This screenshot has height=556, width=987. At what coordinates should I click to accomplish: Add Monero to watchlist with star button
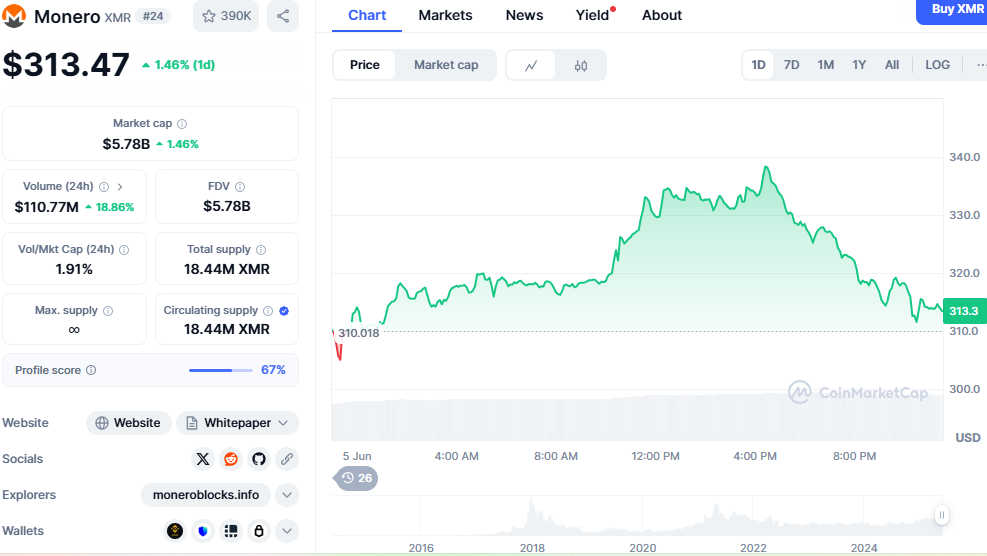(226, 16)
